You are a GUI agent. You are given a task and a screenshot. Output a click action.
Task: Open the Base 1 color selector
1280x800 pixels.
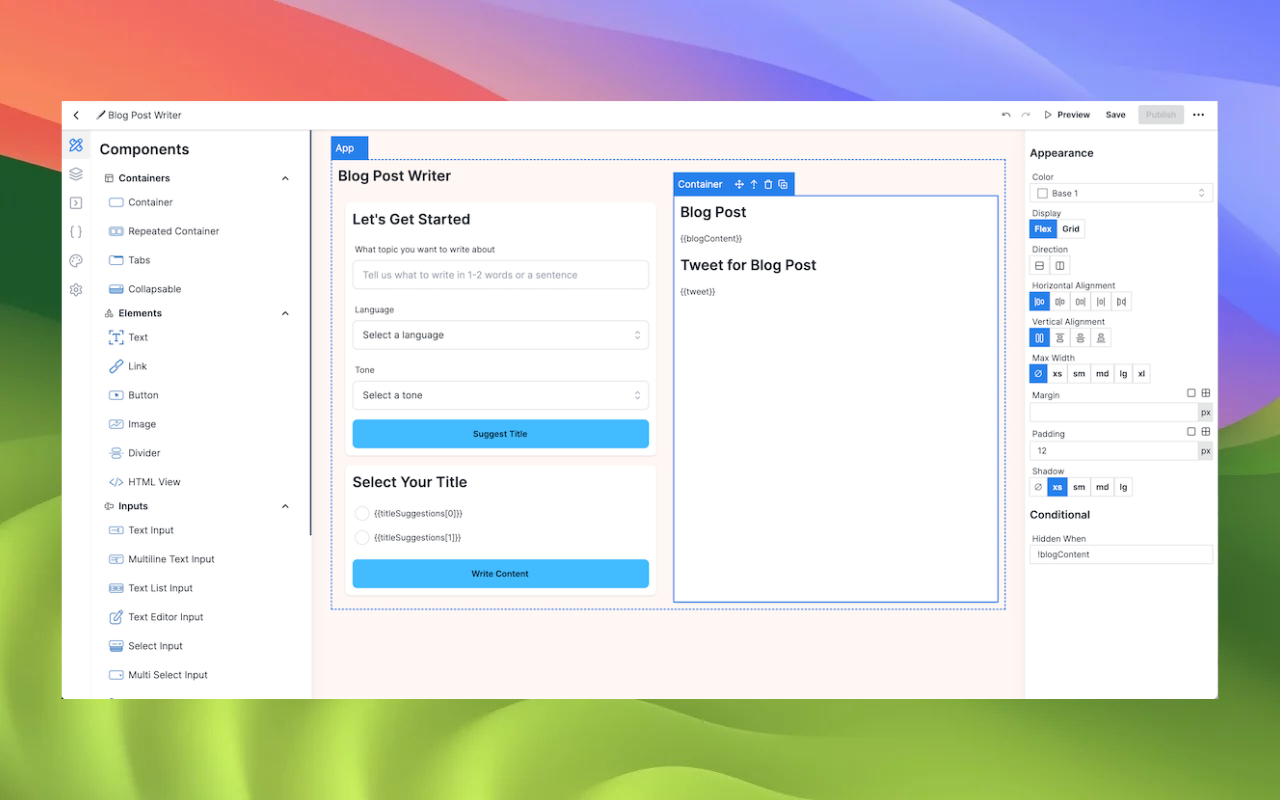pos(1120,192)
